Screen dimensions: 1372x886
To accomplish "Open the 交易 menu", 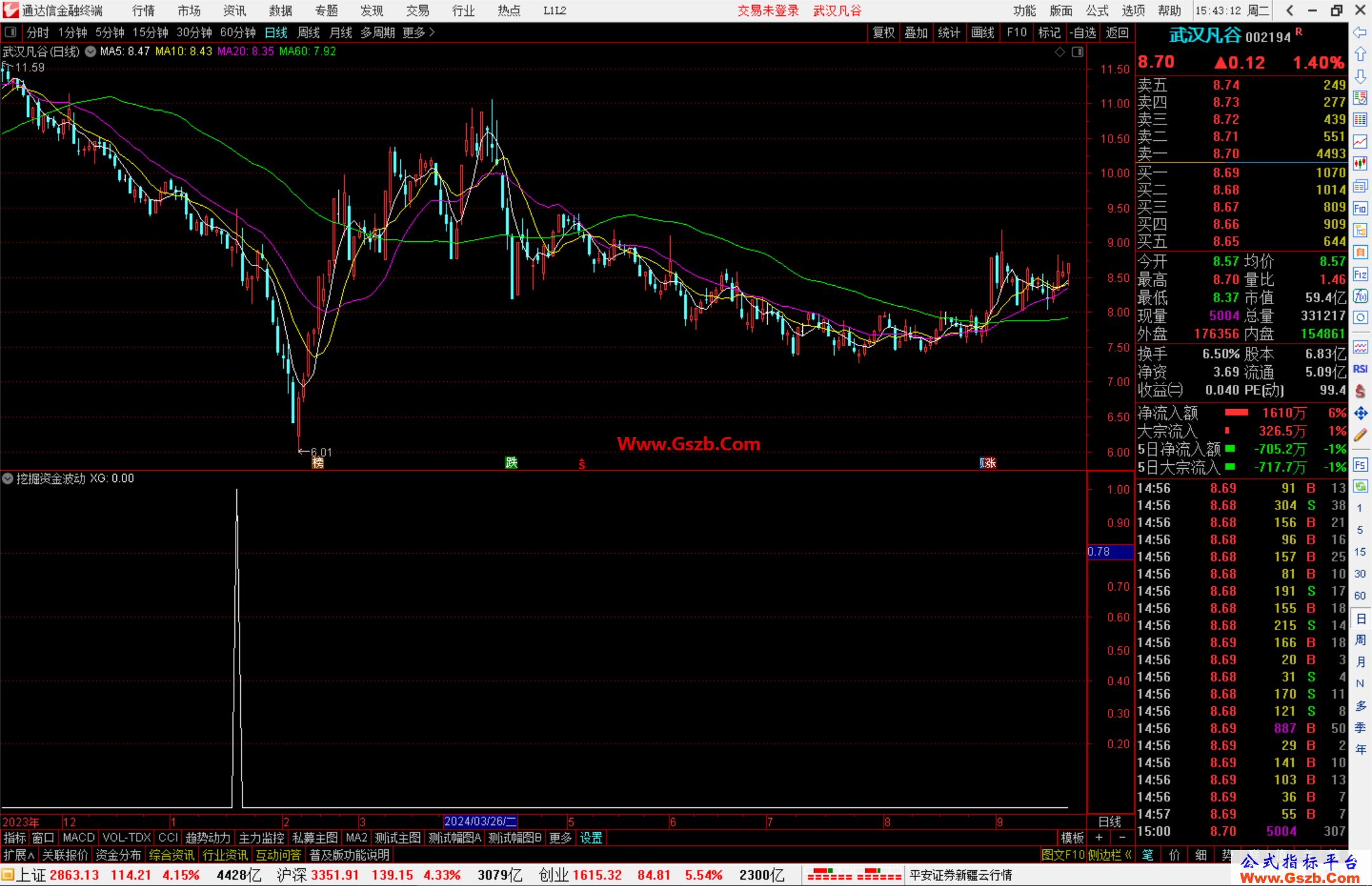I will point(417,10).
